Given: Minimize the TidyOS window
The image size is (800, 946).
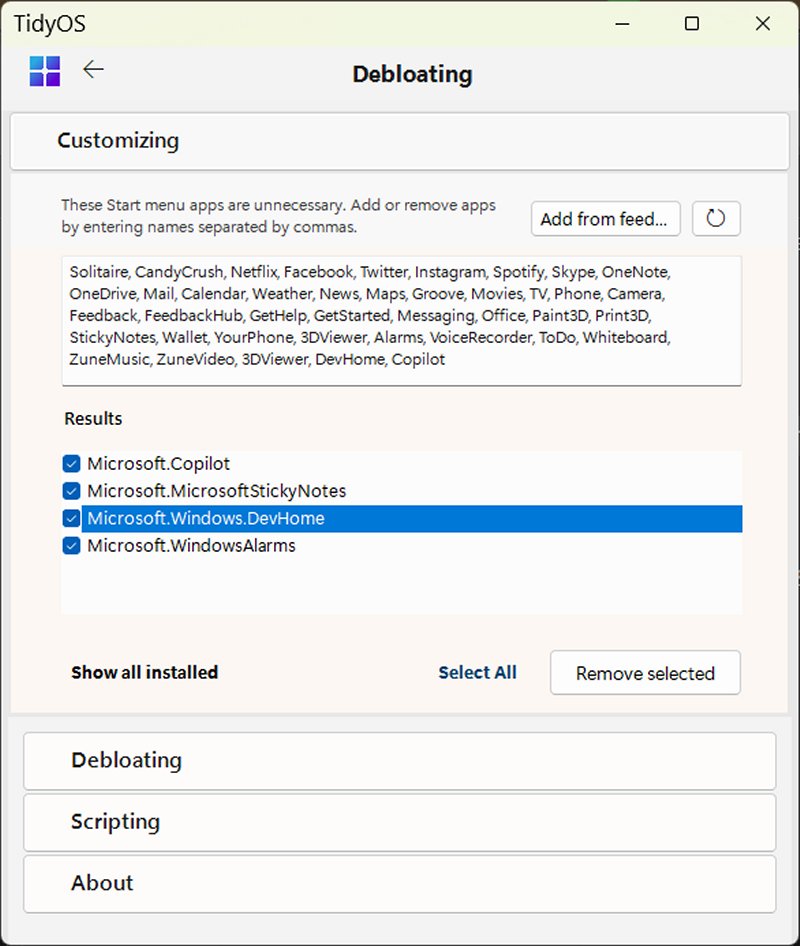Looking at the screenshot, I should pyautogui.click(x=619, y=25).
